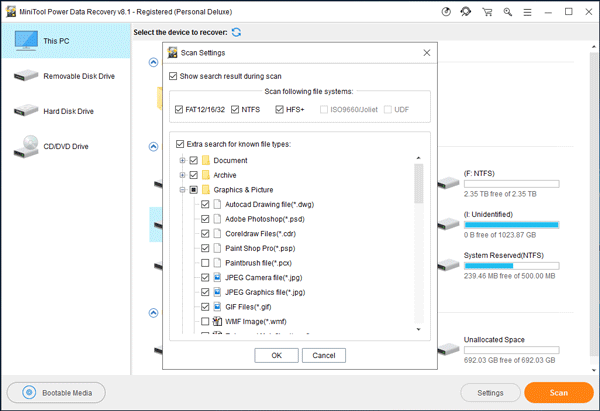Click the Bootable Media button

(56, 393)
